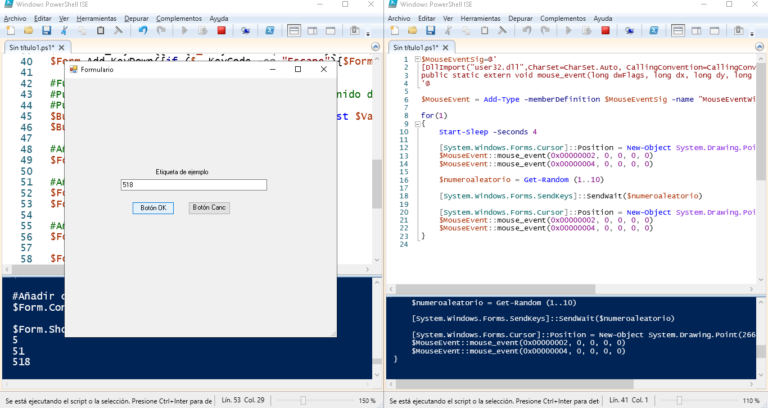Open the Herramientas menu in left ISE window
The image size is (768, 408).
click(97, 18)
